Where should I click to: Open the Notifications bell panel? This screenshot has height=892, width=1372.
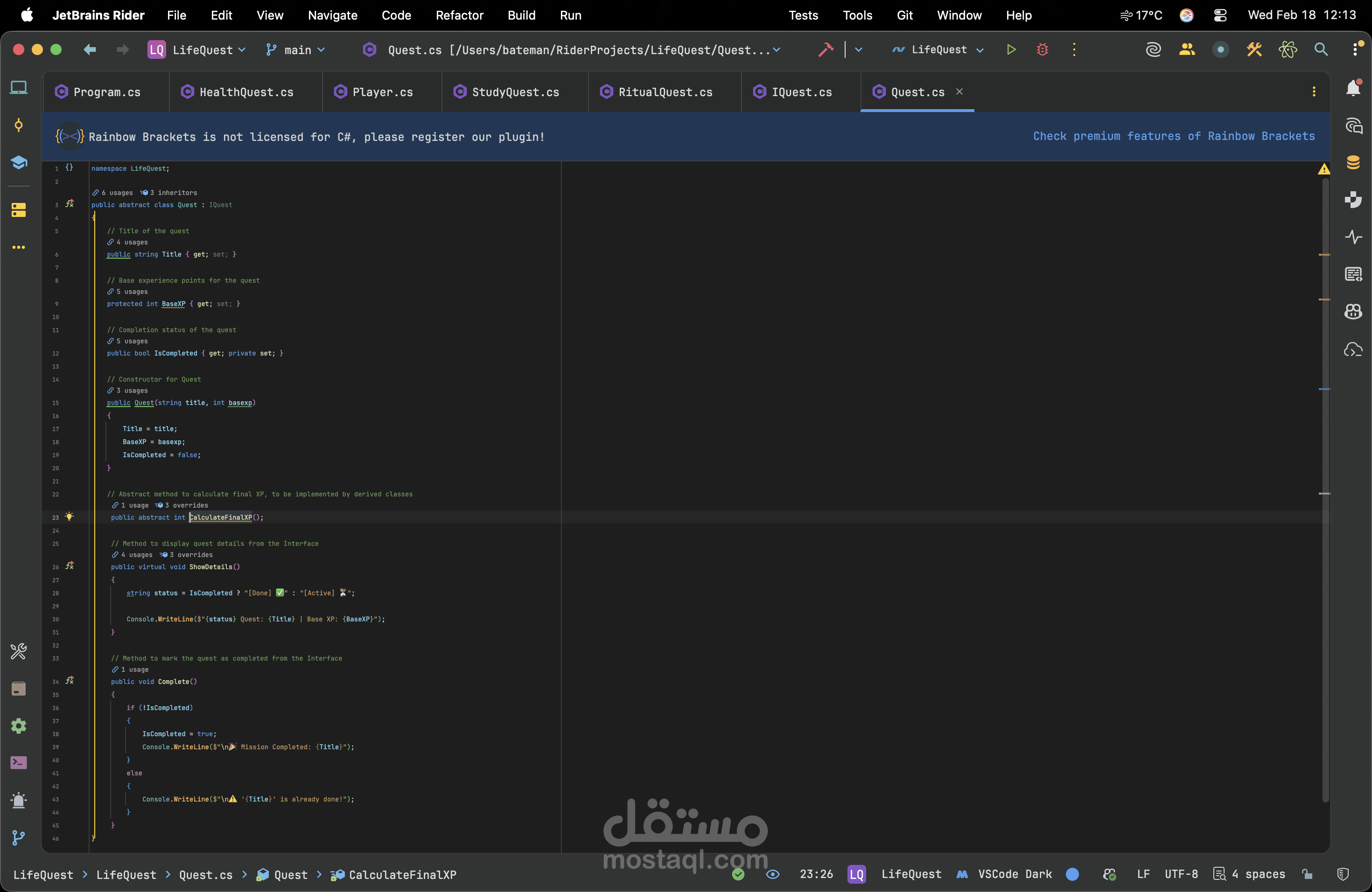point(1353,88)
